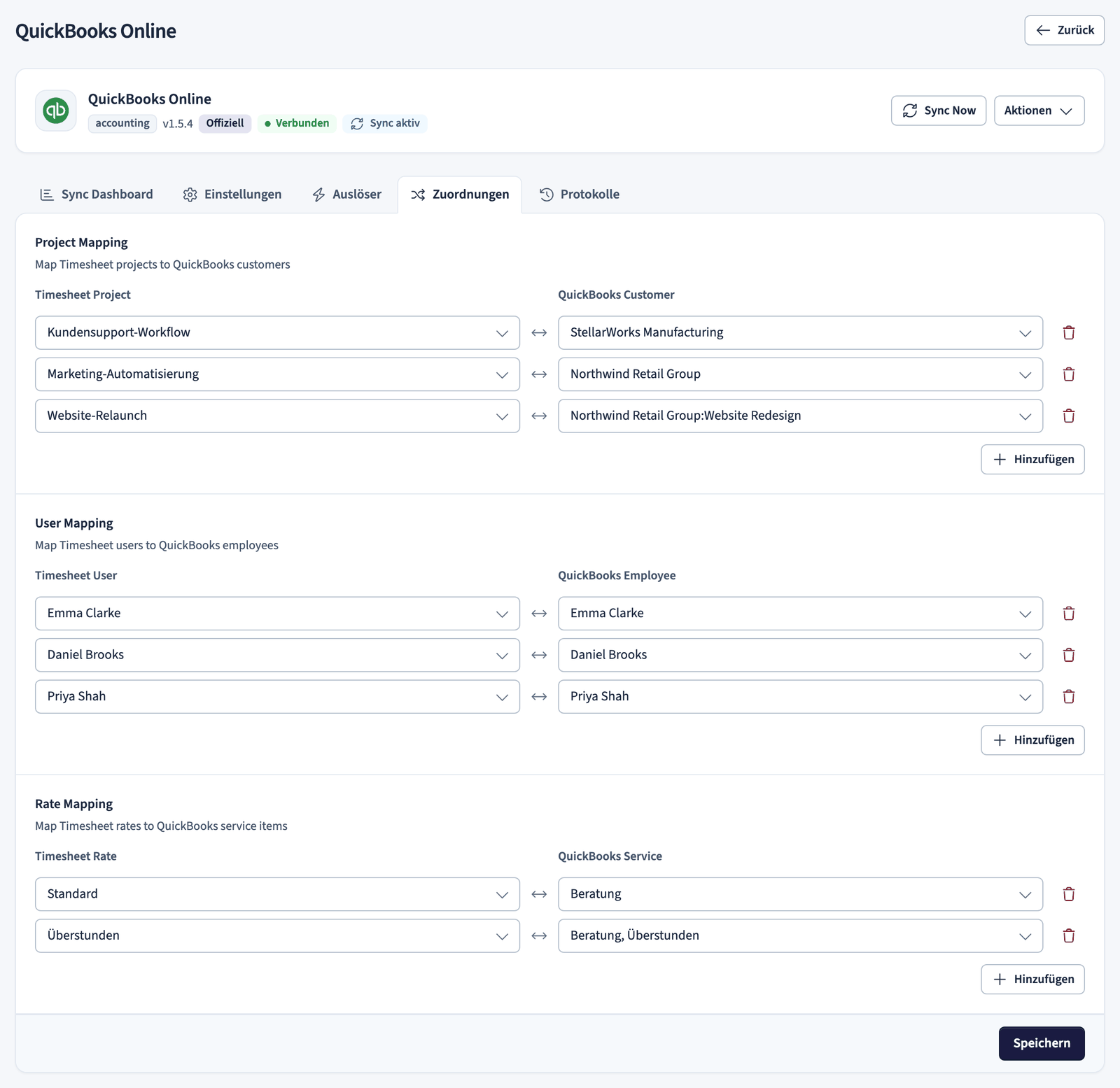Open the Website-Relaunch project dropdown
The width and height of the screenshot is (1120, 1088).
click(277, 416)
